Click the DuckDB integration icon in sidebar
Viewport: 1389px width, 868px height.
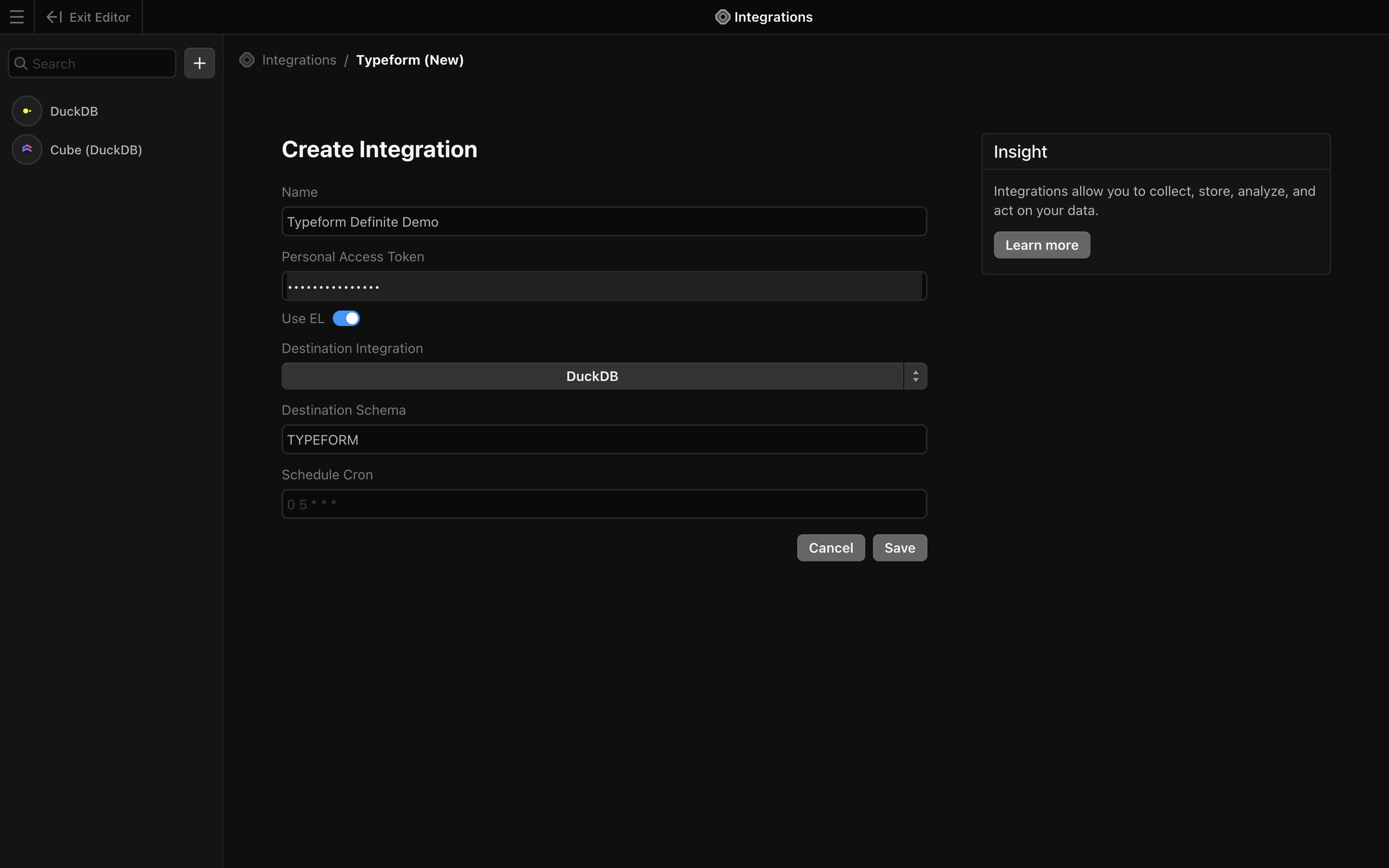click(x=27, y=111)
